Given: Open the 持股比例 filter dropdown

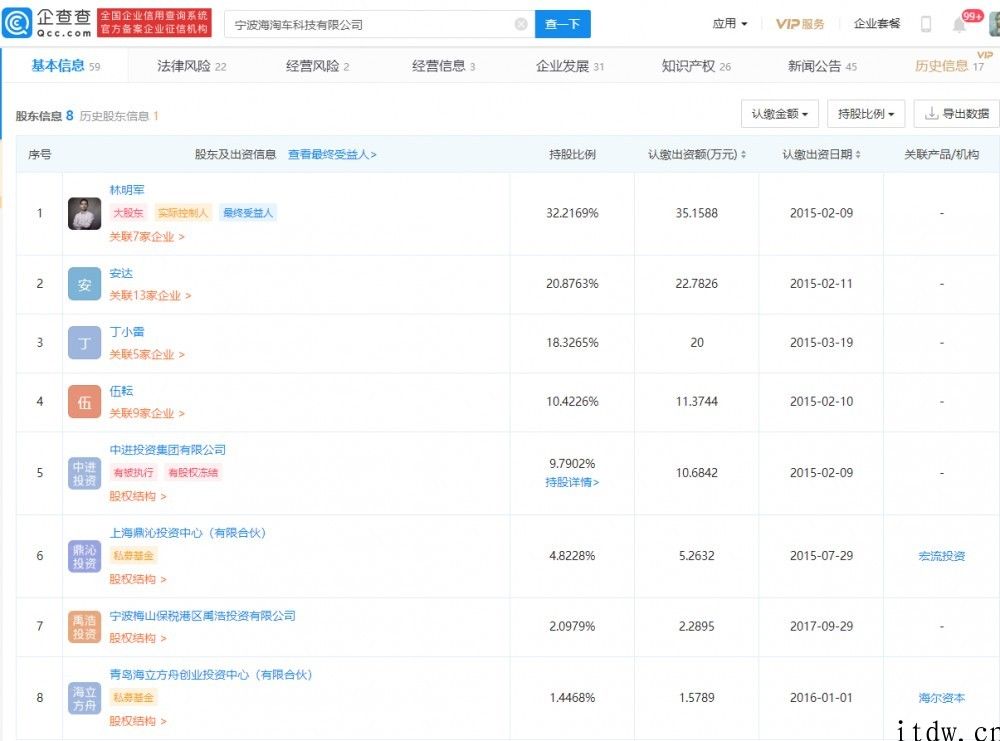Looking at the screenshot, I should (x=865, y=114).
